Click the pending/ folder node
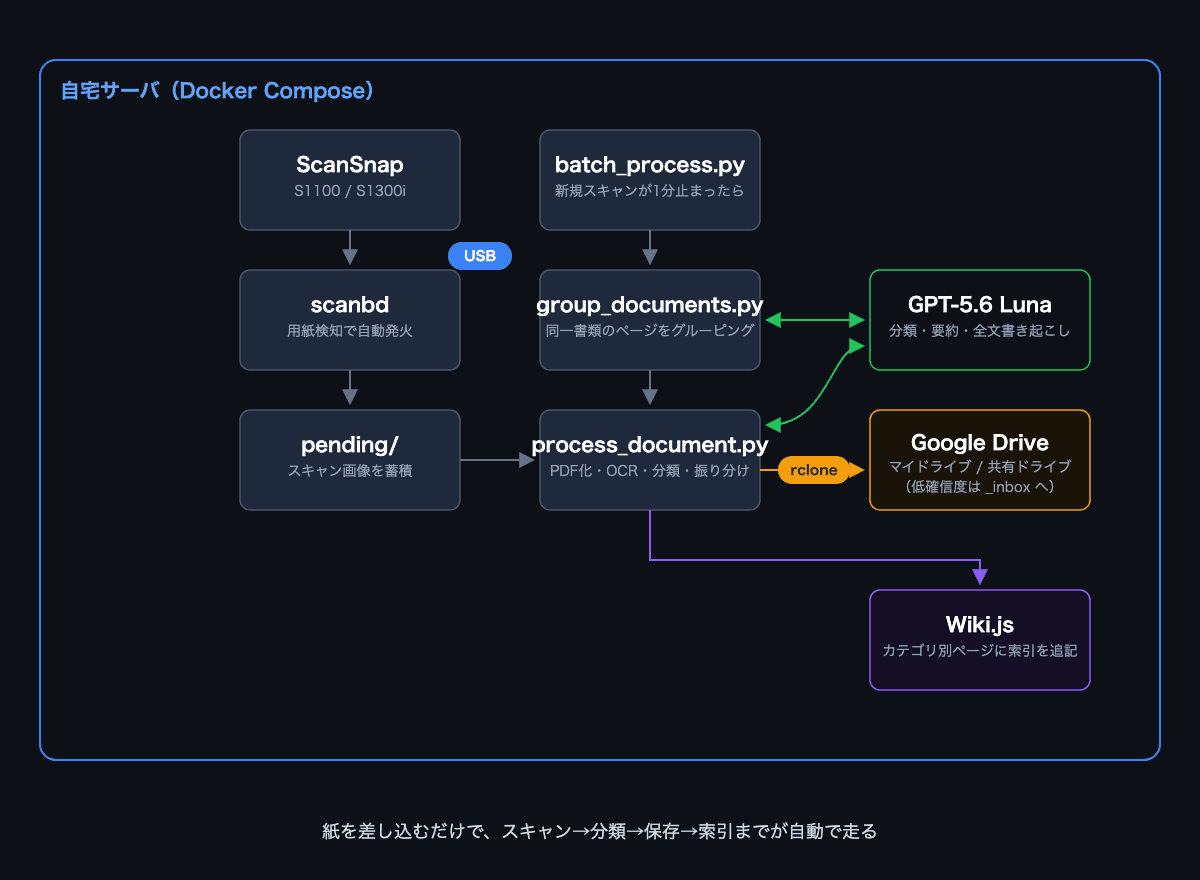1200x880 pixels. click(x=350, y=460)
